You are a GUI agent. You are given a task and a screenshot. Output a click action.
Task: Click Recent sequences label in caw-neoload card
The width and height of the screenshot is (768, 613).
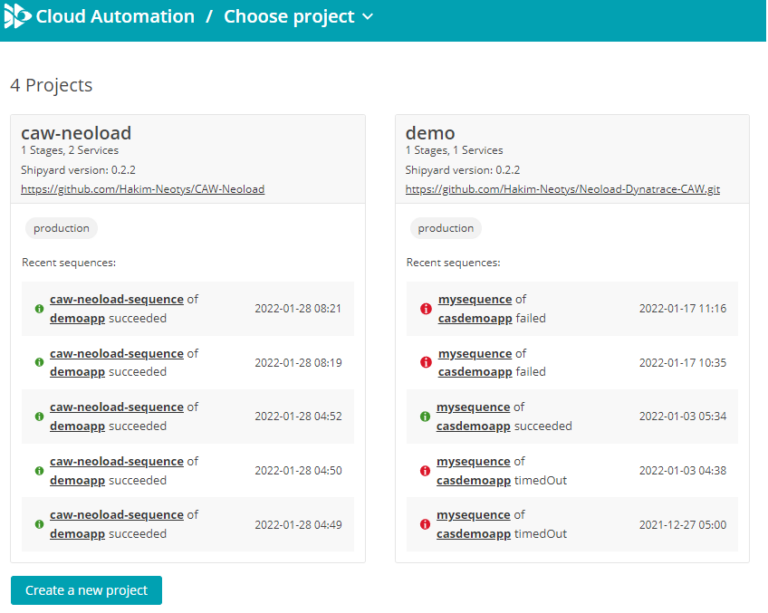click(69, 263)
